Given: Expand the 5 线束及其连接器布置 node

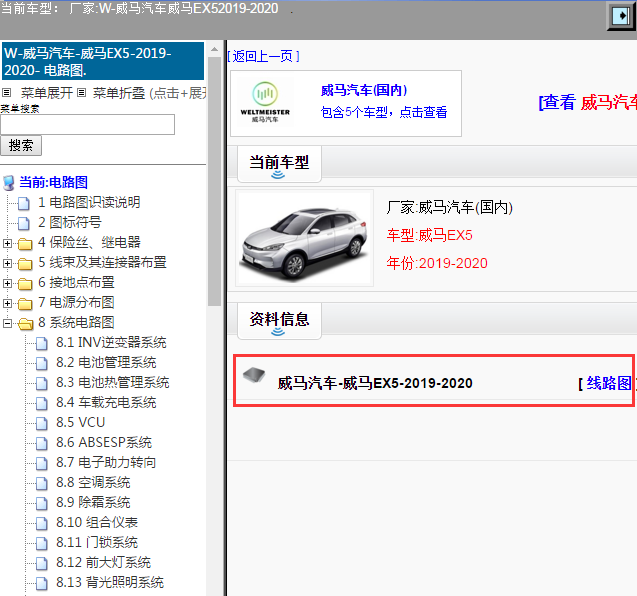Looking at the screenshot, I should [x=7, y=263].
